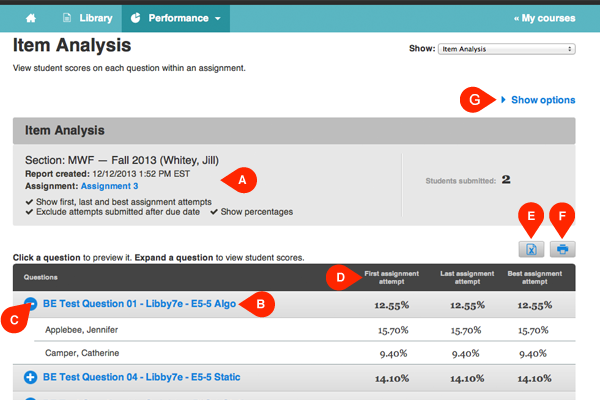Toggle the Show percentages checkmark
The image size is (600, 400).
point(214,212)
